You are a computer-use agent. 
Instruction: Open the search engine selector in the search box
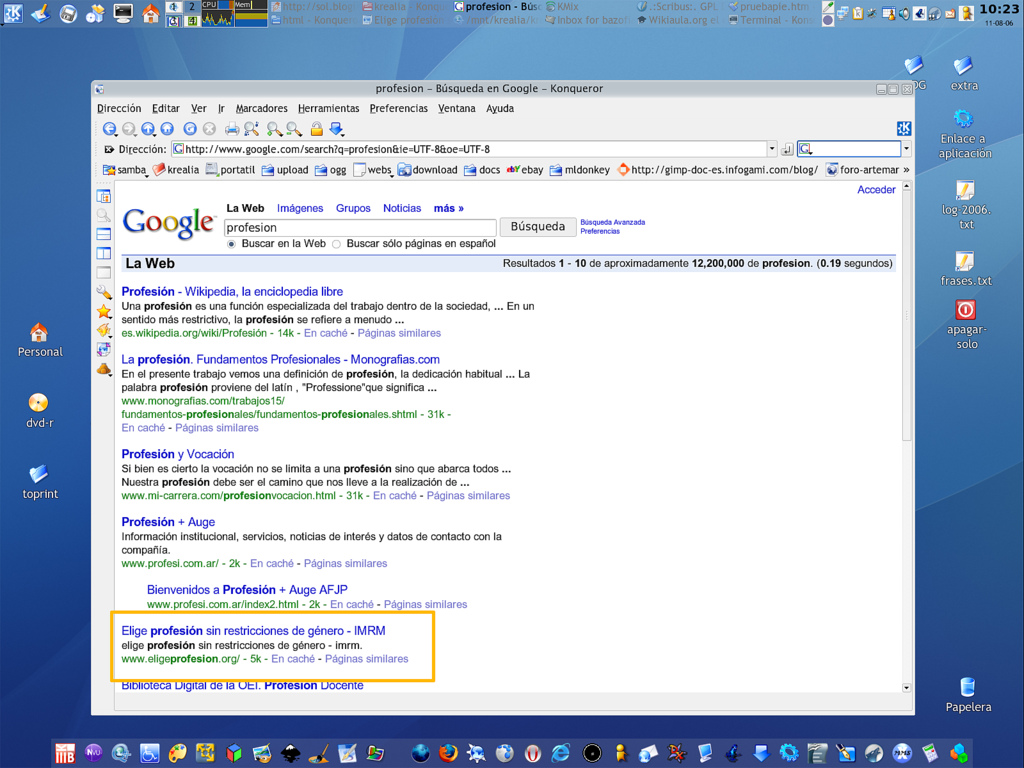806,150
